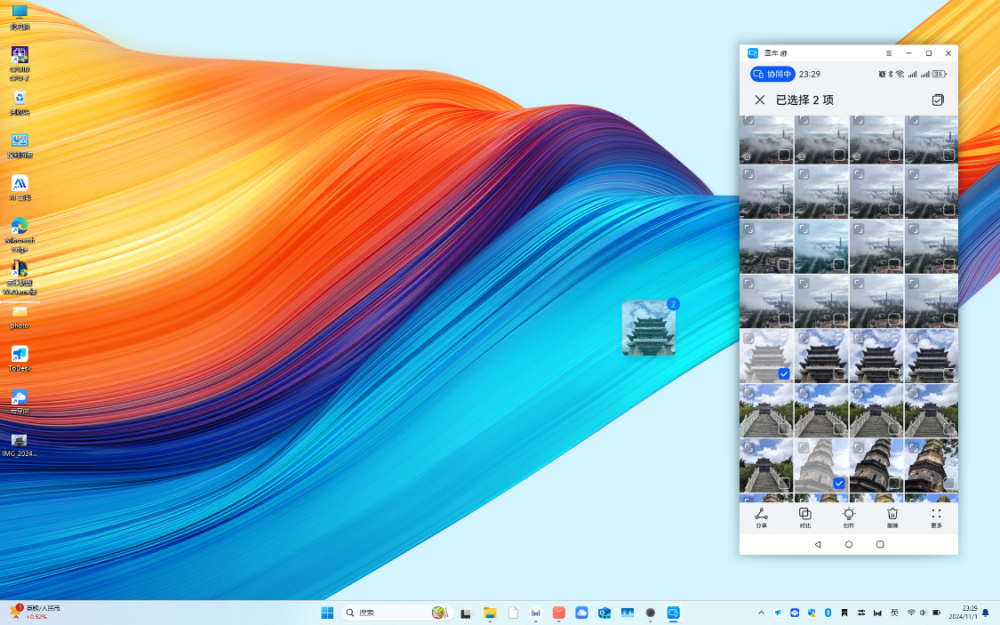This screenshot has height=625, width=1000.
Task: Cancel selection with the X beside 已选择 2 项
Action: click(760, 99)
